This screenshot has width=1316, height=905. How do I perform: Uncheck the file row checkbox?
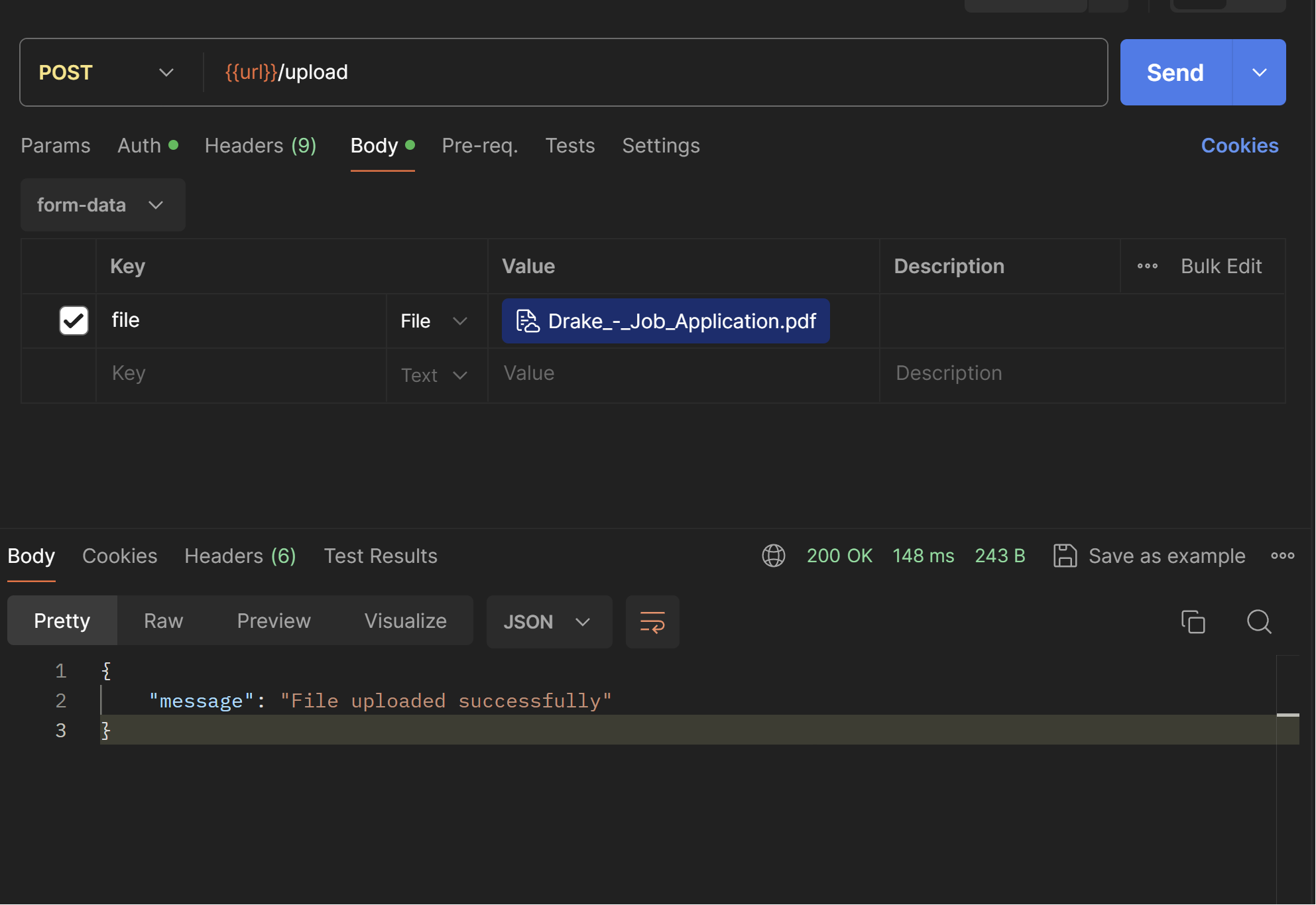(x=74, y=320)
